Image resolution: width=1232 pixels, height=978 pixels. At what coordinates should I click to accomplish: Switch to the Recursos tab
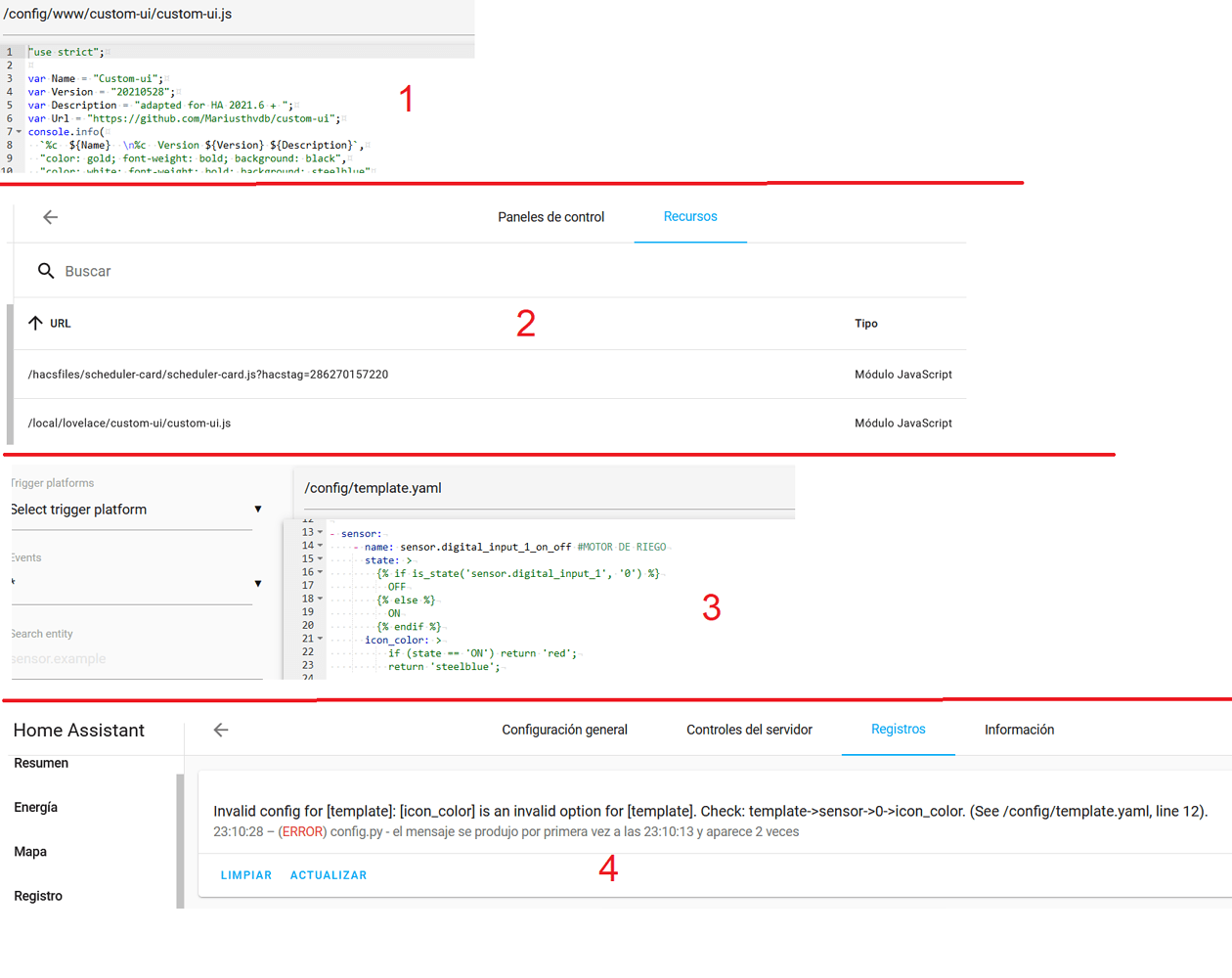point(690,217)
